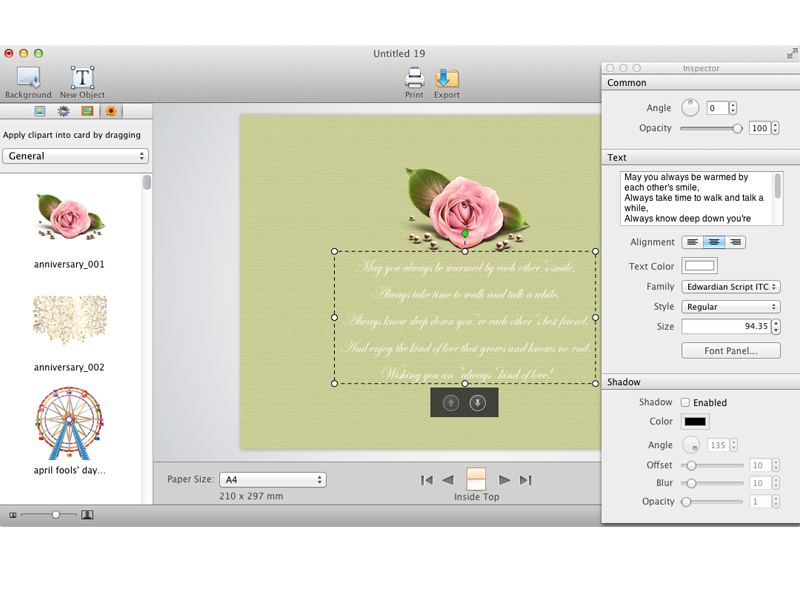Open the frames tab in the sidebar
Screen dimensions: 800x600
coord(86,112)
